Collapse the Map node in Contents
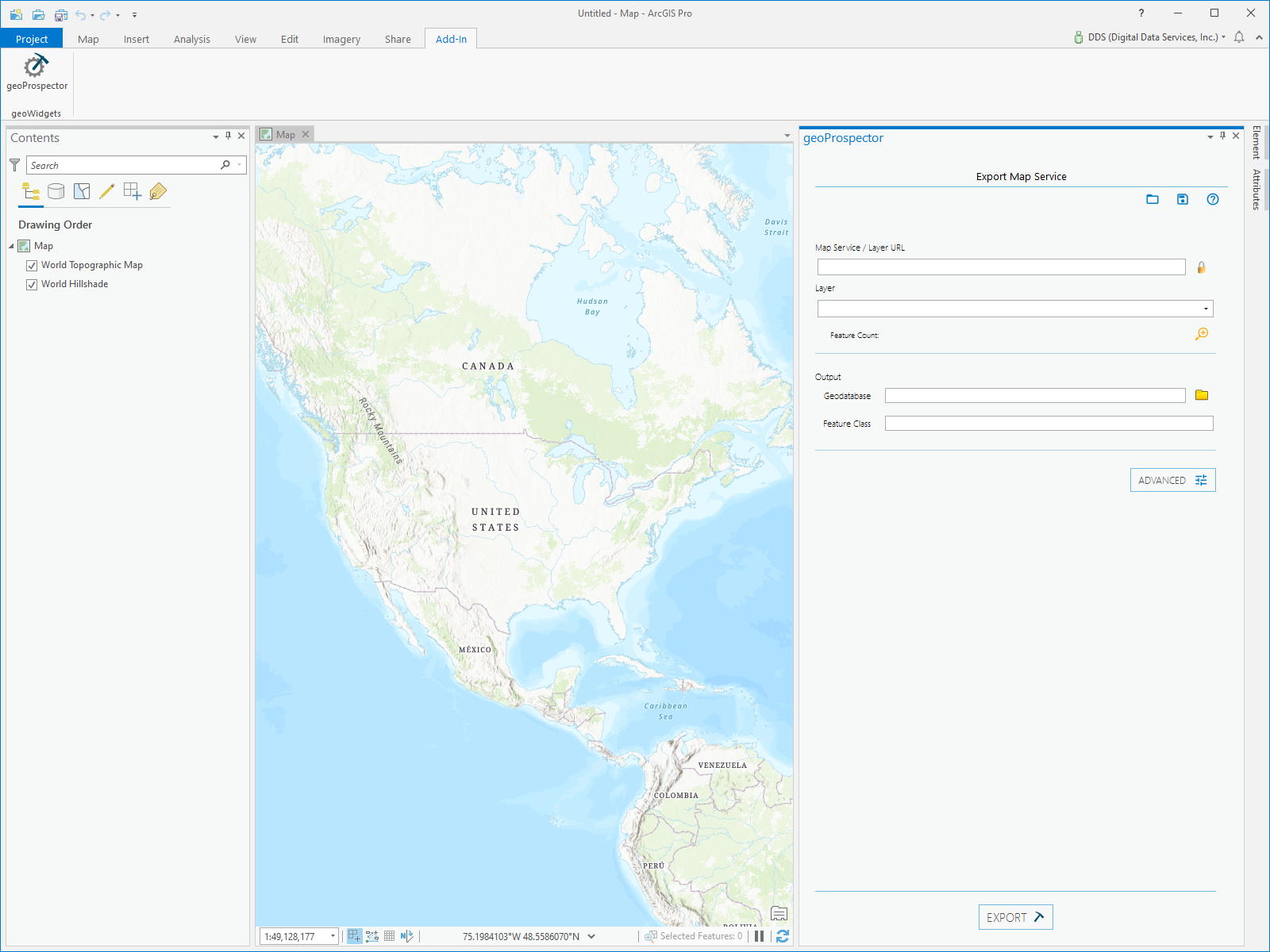 (x=11, y=247)
